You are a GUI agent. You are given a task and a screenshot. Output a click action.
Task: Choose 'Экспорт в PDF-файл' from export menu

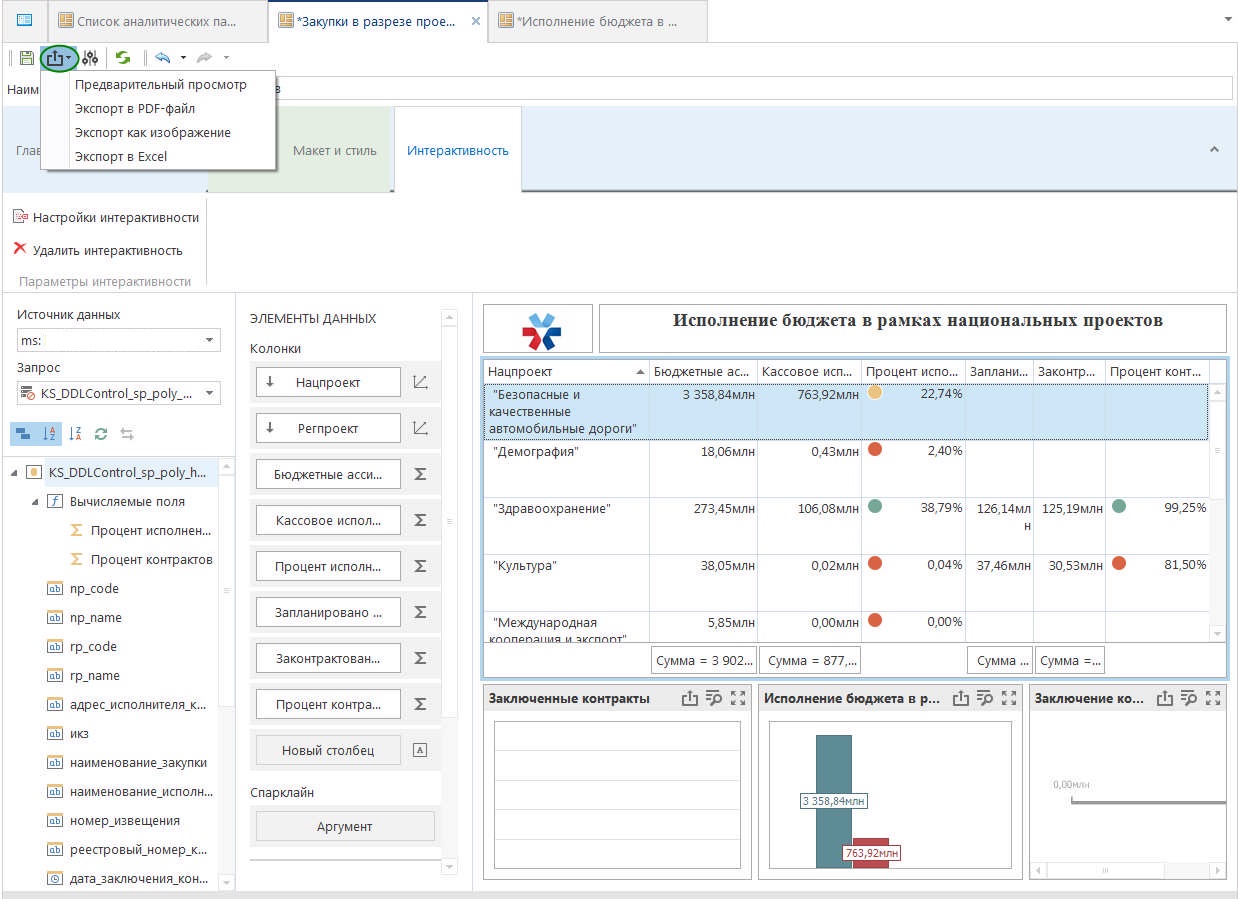point(135,108)
